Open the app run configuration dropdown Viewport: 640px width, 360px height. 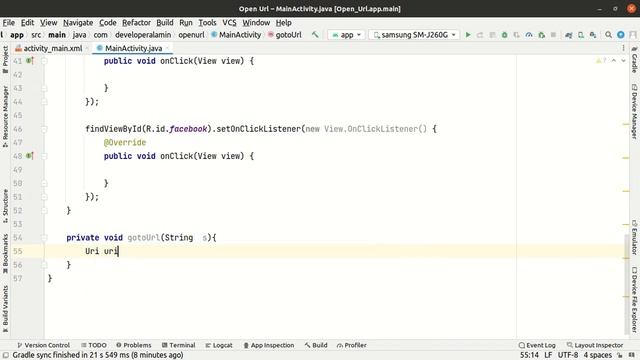(x=346, y=35)
